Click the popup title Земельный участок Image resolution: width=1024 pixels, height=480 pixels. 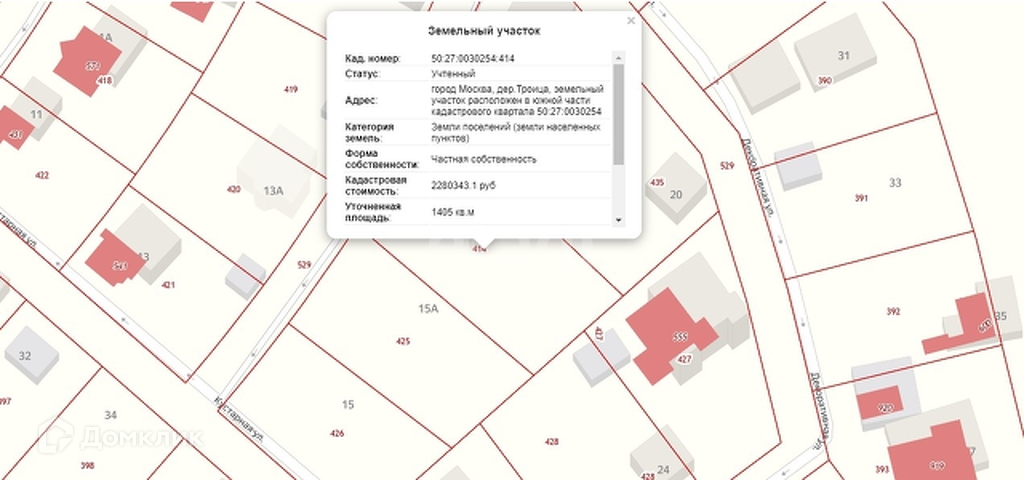pos(484,31)
